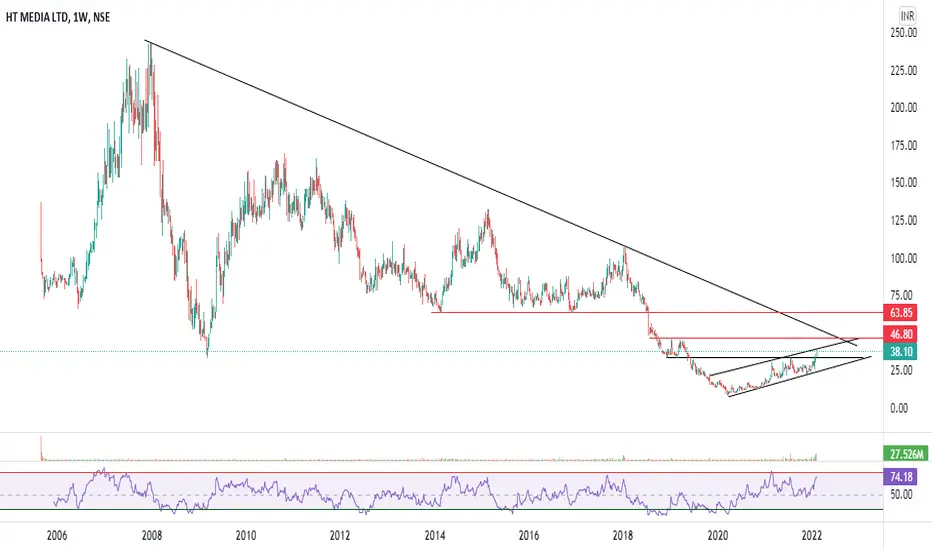
Task: Select the 63.85 red price label
Action: coord(901,312)
